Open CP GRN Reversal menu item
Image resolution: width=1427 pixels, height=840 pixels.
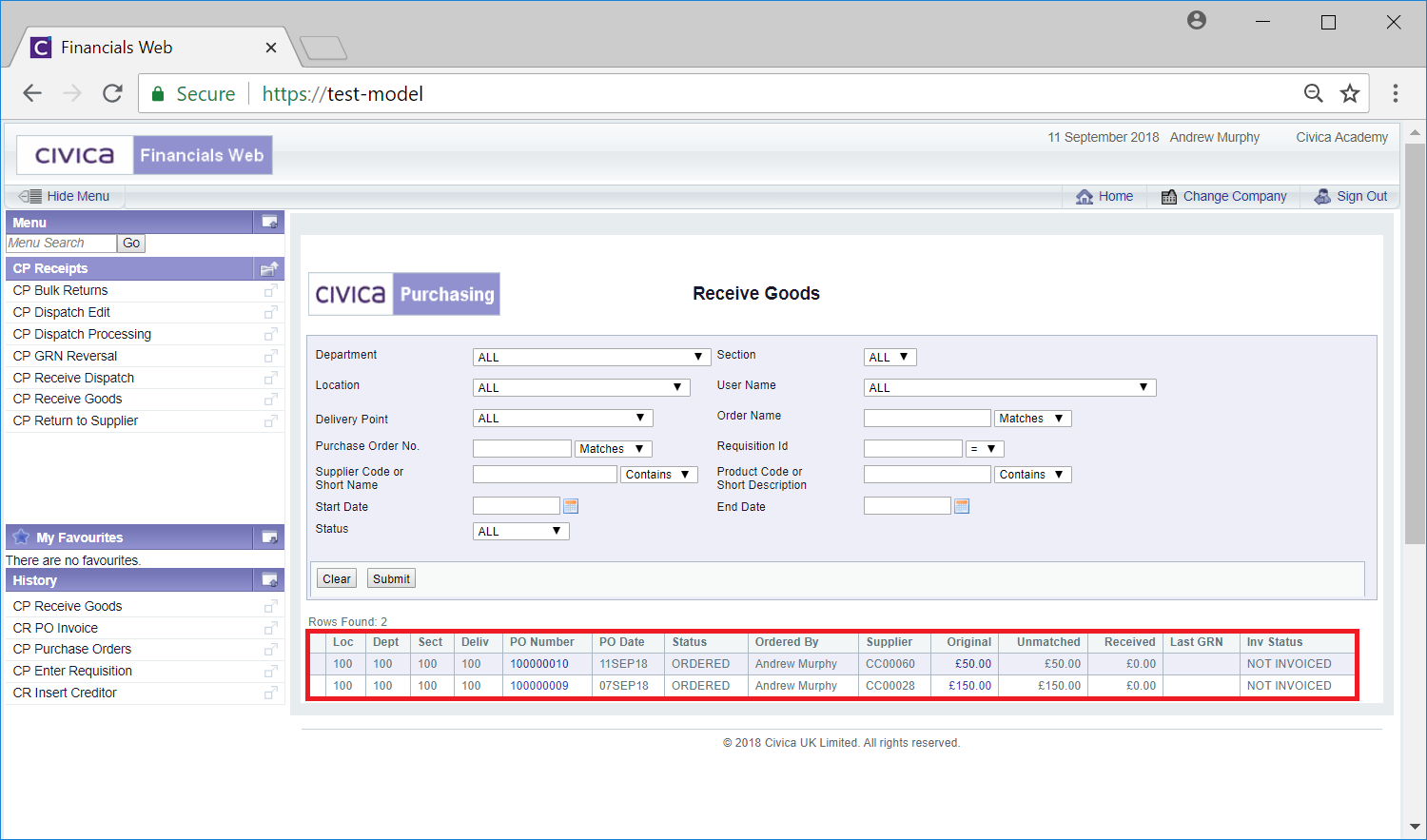point(65,356)
